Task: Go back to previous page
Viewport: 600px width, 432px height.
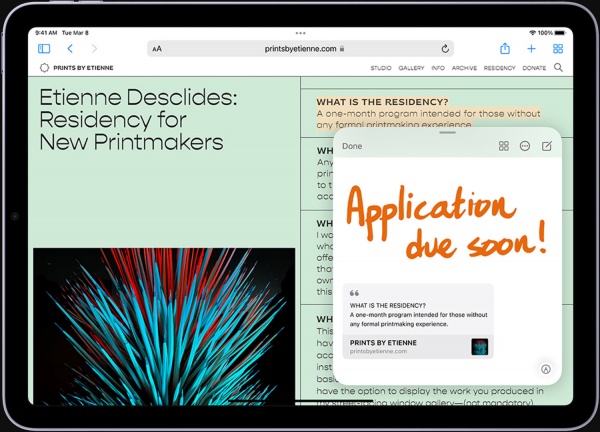Action: [x=69, y=48]
